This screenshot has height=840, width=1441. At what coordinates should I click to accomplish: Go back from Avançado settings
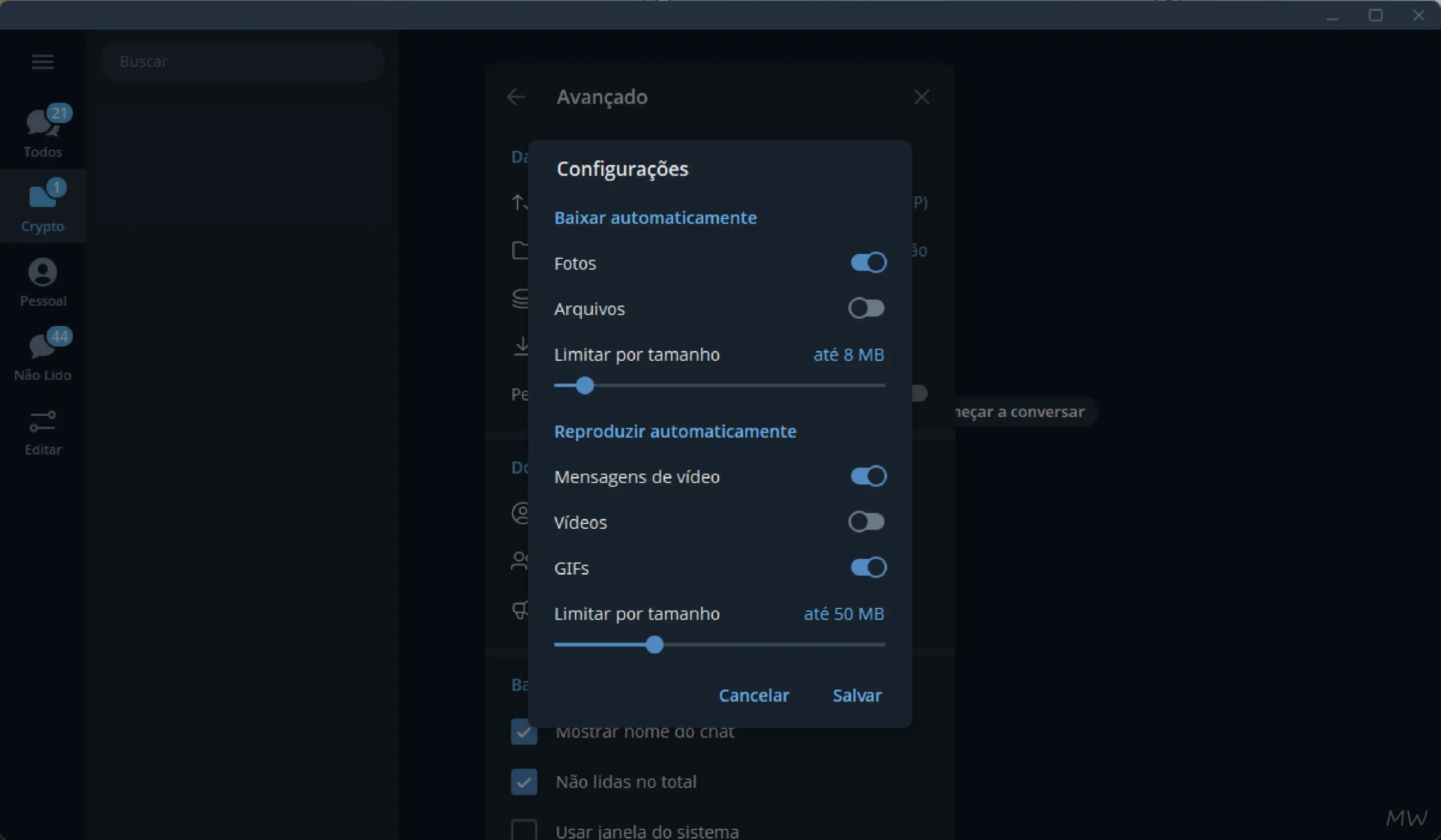click(x=516, y=97)
